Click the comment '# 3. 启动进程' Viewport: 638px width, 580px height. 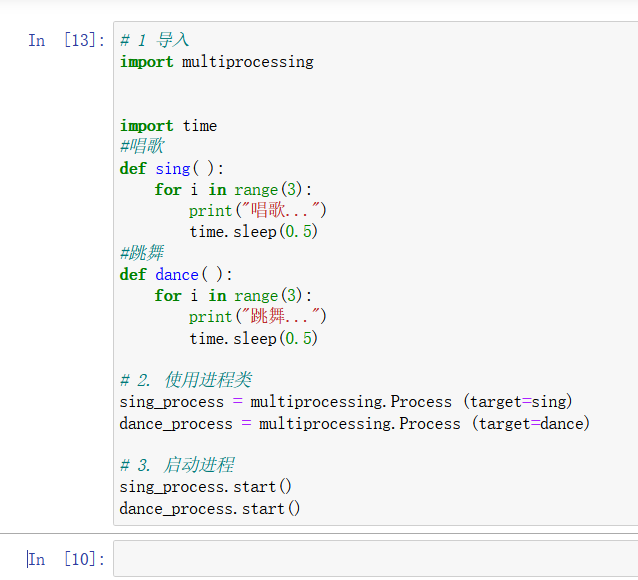click(x=177, y=465)
